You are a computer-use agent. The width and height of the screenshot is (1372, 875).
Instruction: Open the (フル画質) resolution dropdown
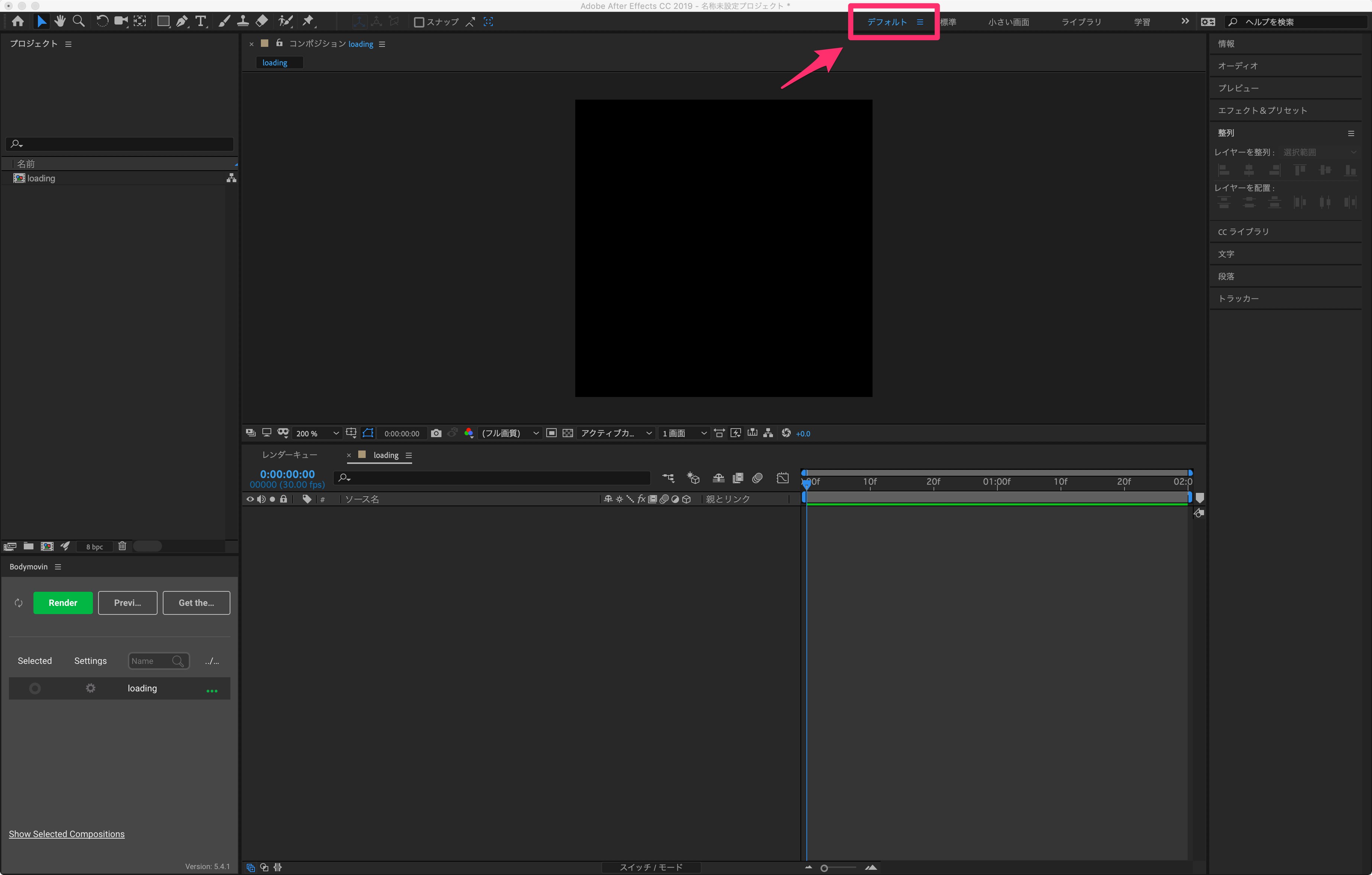pos(509,433)
